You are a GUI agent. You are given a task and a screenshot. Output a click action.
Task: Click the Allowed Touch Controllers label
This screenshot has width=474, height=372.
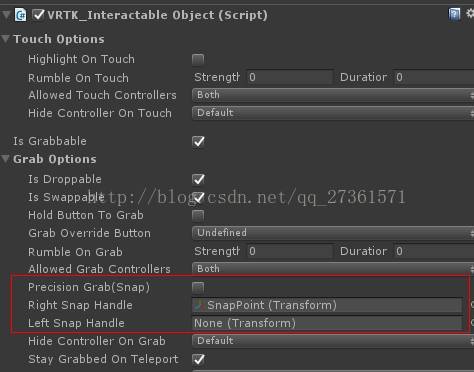[102, 95]
